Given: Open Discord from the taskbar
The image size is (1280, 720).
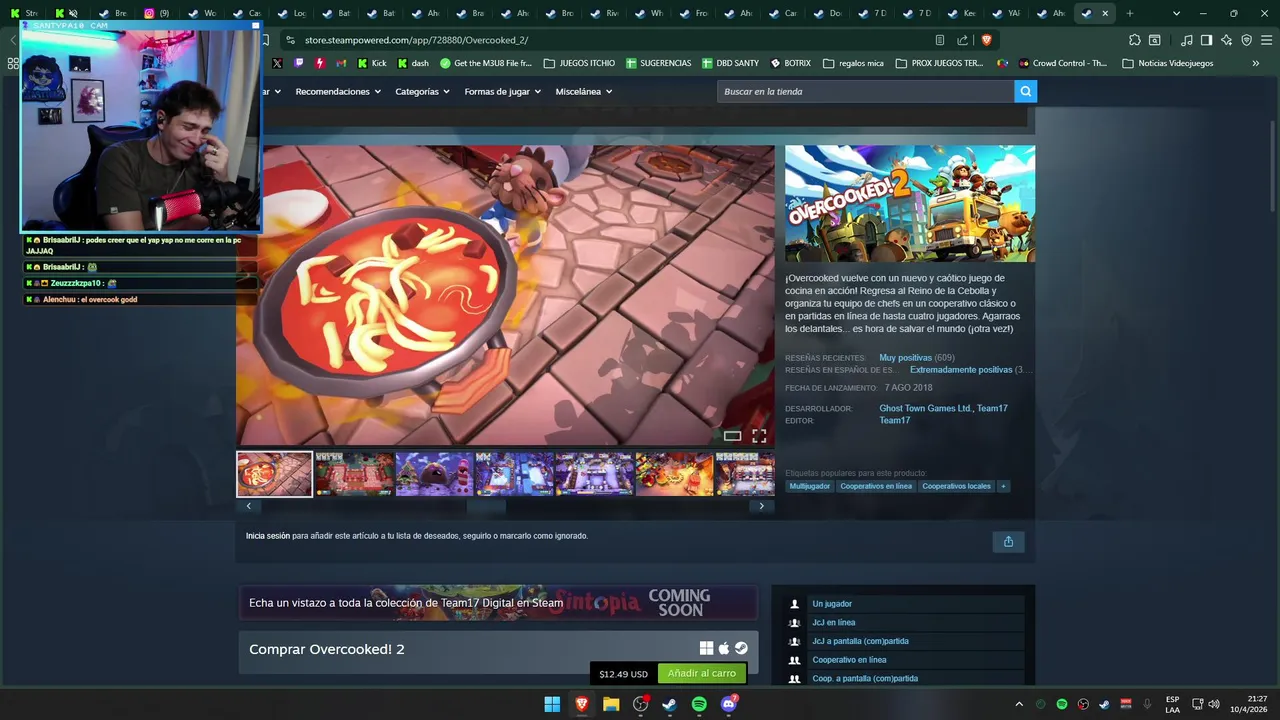Looking at the screenshot, I should pos(729,704).
